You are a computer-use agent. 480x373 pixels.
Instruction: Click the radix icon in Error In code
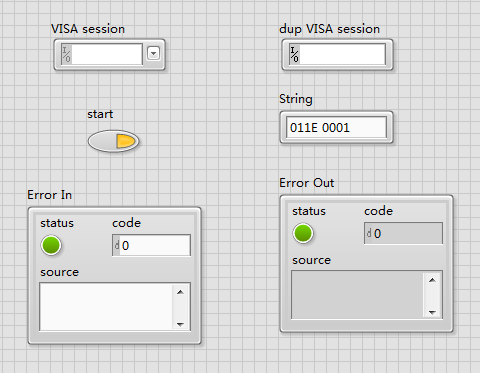[x=116, y=245]
